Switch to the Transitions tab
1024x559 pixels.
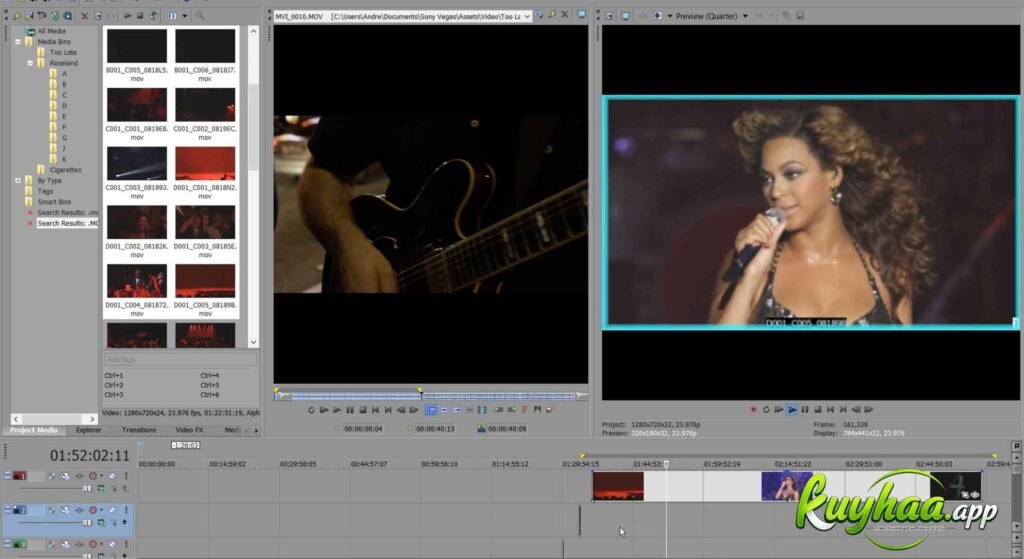point(138,430)
